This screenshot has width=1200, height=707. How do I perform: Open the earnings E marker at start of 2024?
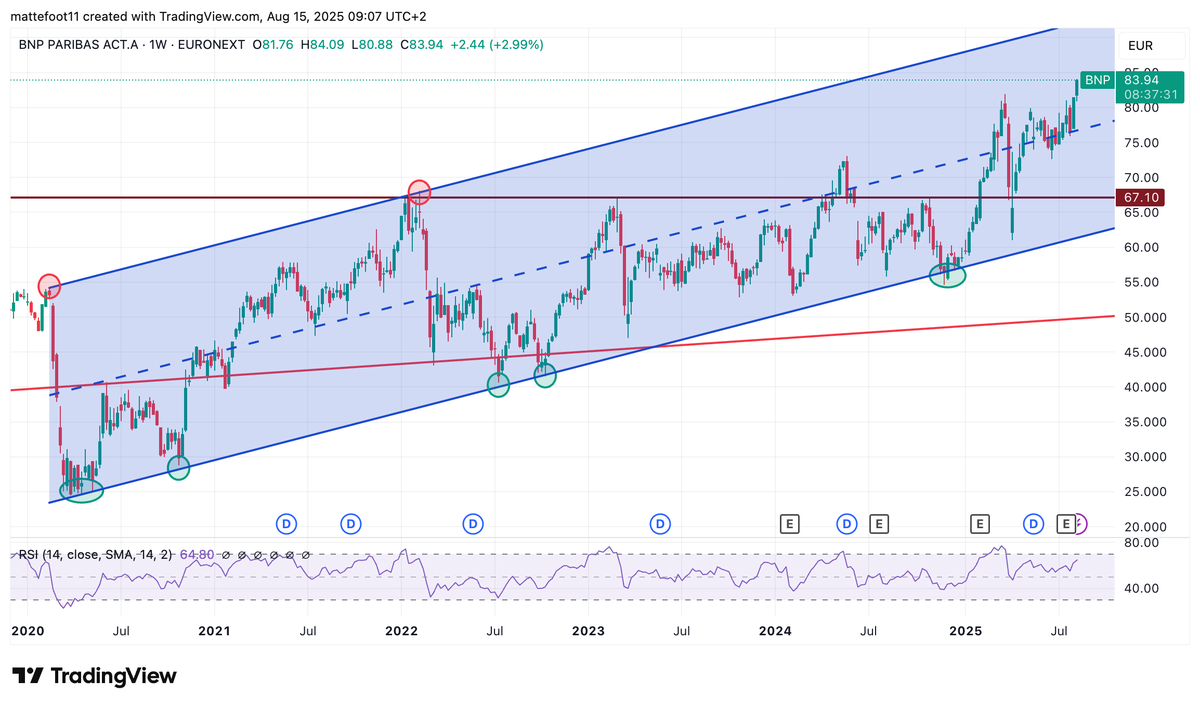pyautogui.click(x=790, y=523)
